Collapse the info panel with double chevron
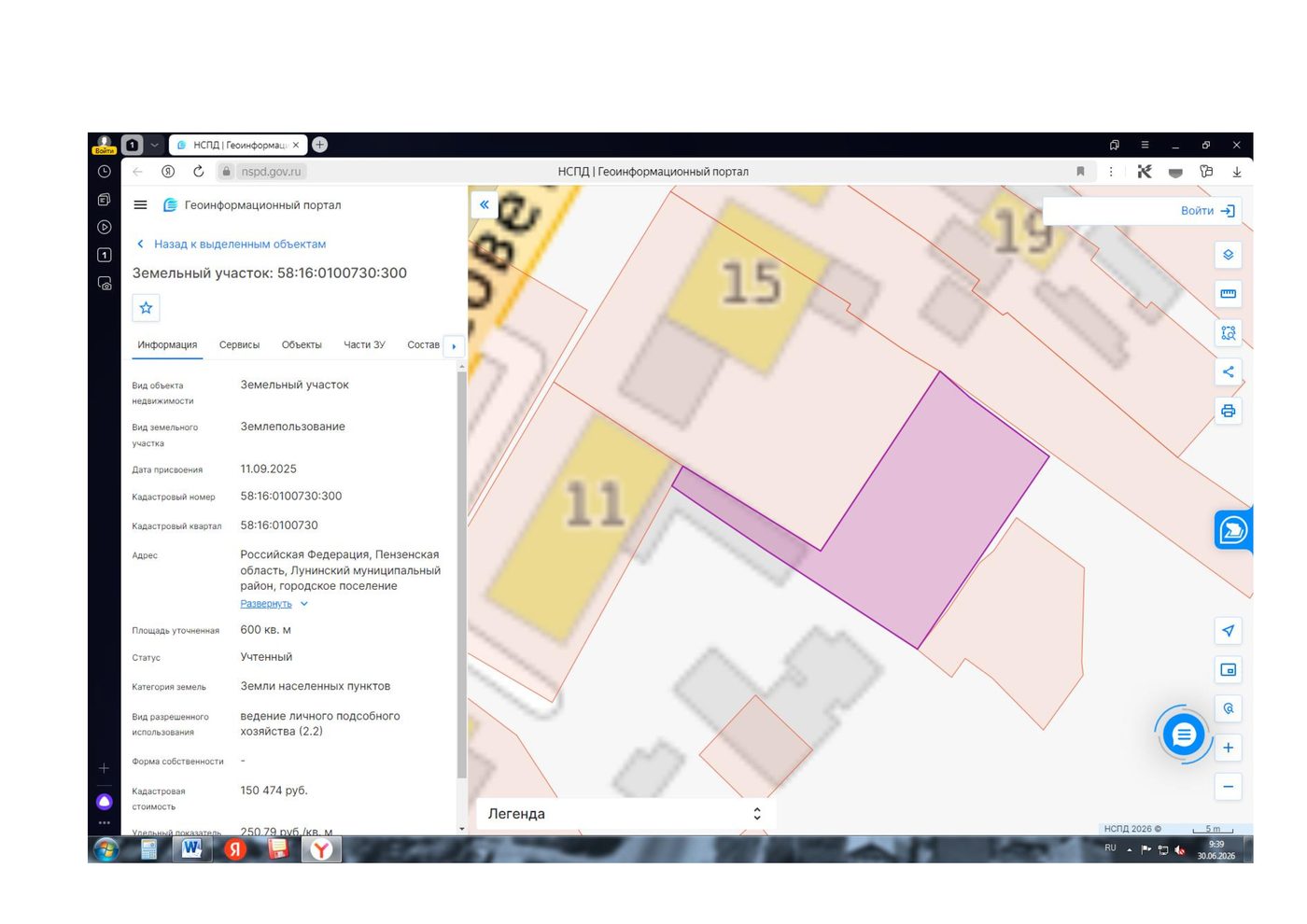The width and height of the screenshot is (1307, 924). click(x=485, y=204)
